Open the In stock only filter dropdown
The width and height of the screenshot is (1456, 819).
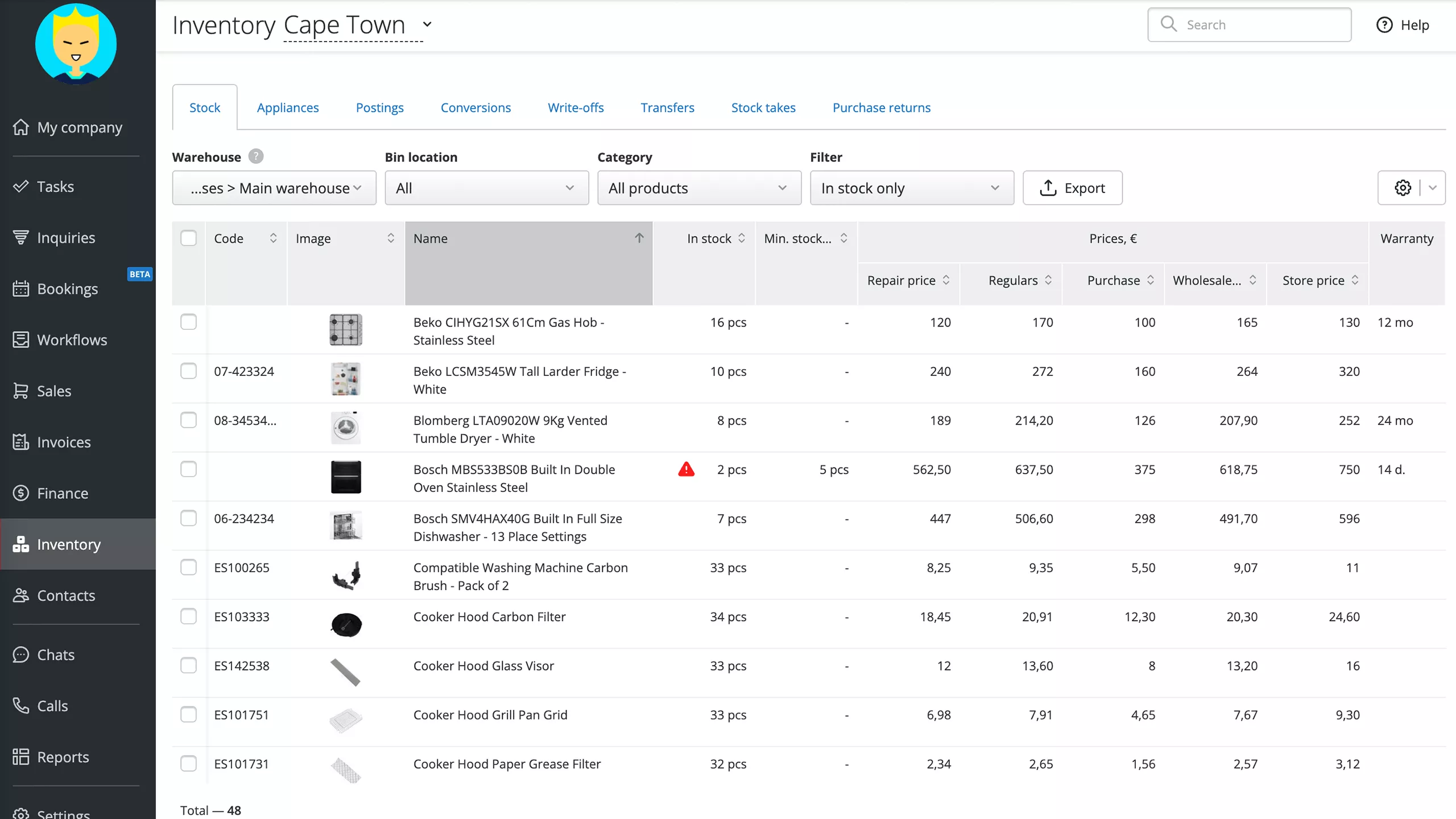click(911, 188)
